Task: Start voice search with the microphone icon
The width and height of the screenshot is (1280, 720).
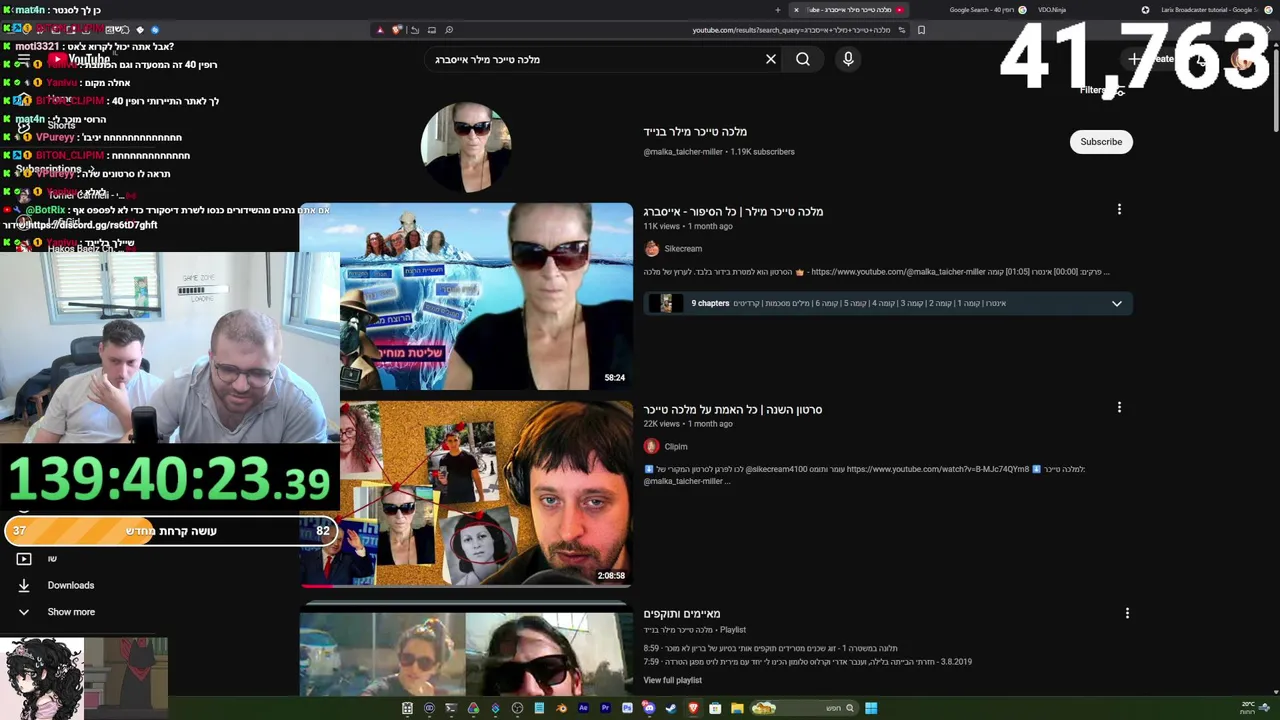Action: [x=848, y=59]
